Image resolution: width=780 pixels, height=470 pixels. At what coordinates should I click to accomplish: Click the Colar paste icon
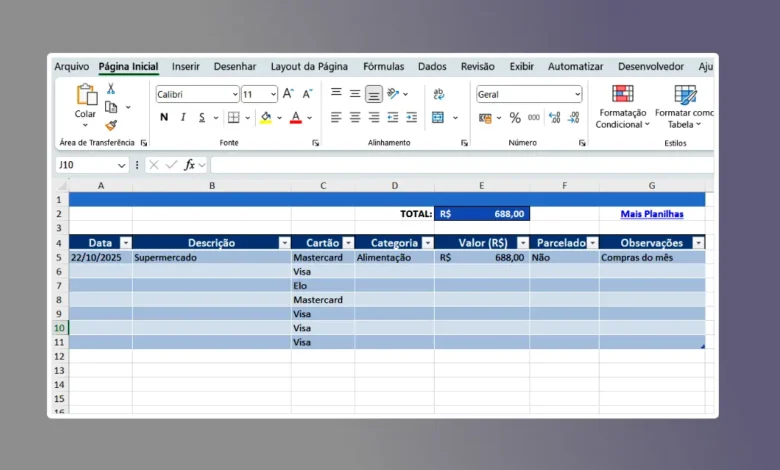point(86,94)
